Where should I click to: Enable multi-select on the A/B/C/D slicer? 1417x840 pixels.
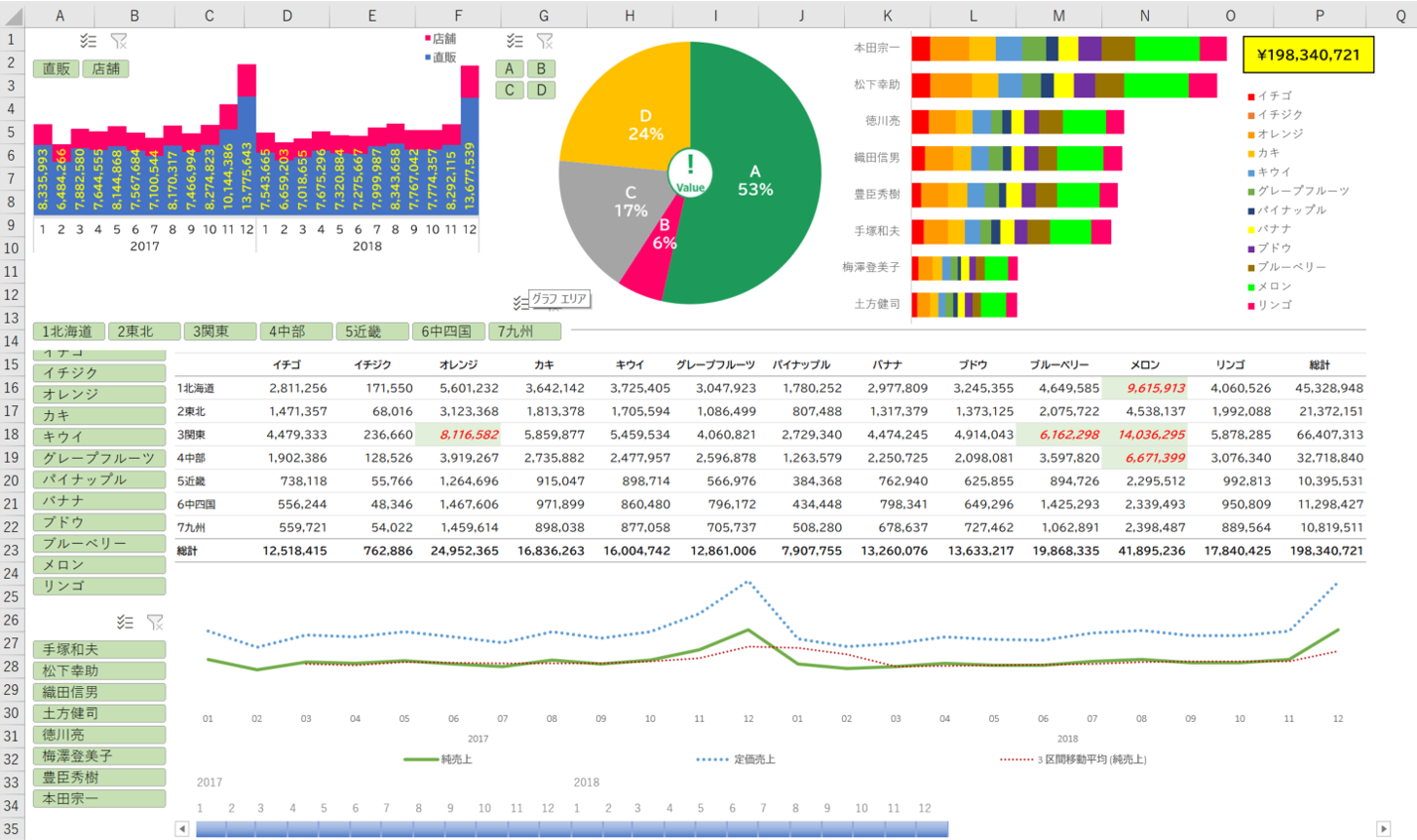[x=515, y=41]
